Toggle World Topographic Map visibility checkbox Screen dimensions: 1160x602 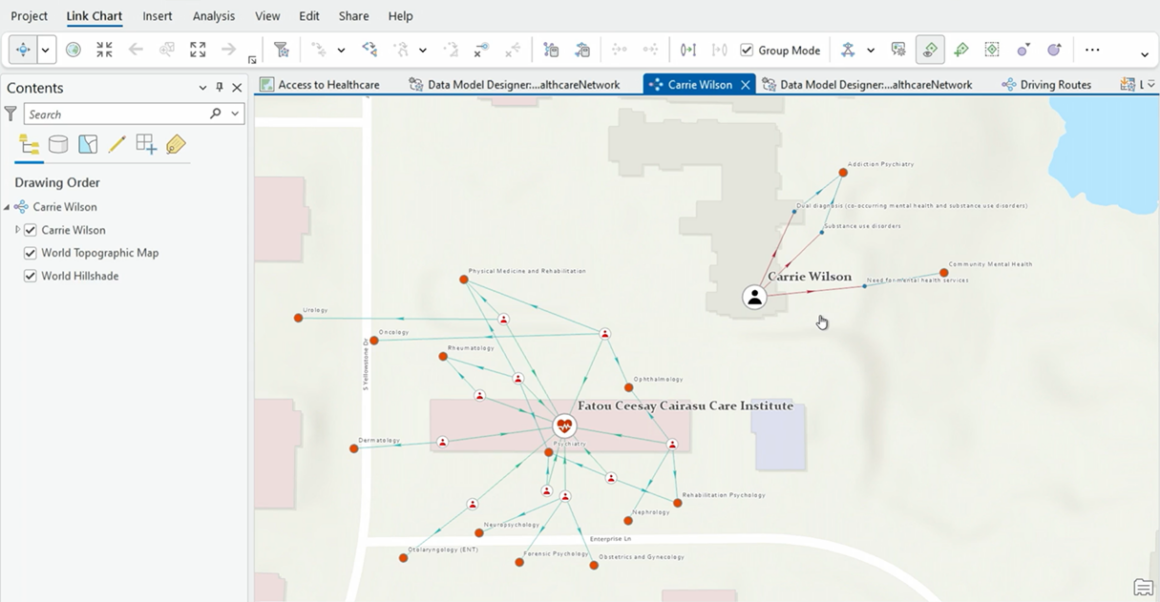30,253
